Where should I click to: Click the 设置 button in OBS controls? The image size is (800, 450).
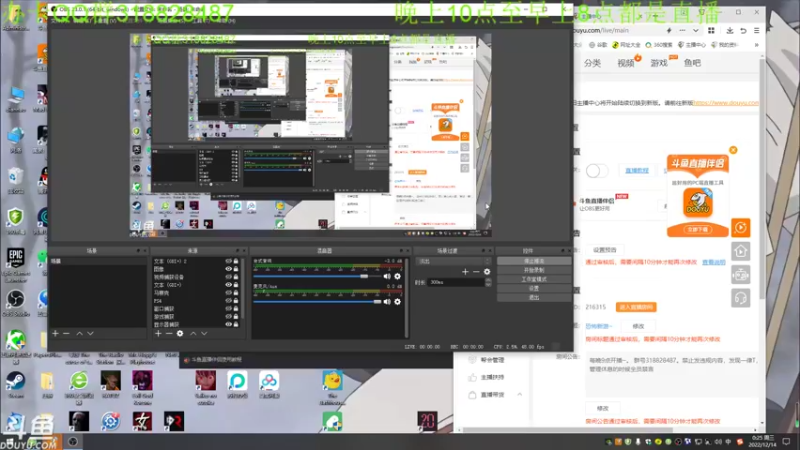(534, 288)
